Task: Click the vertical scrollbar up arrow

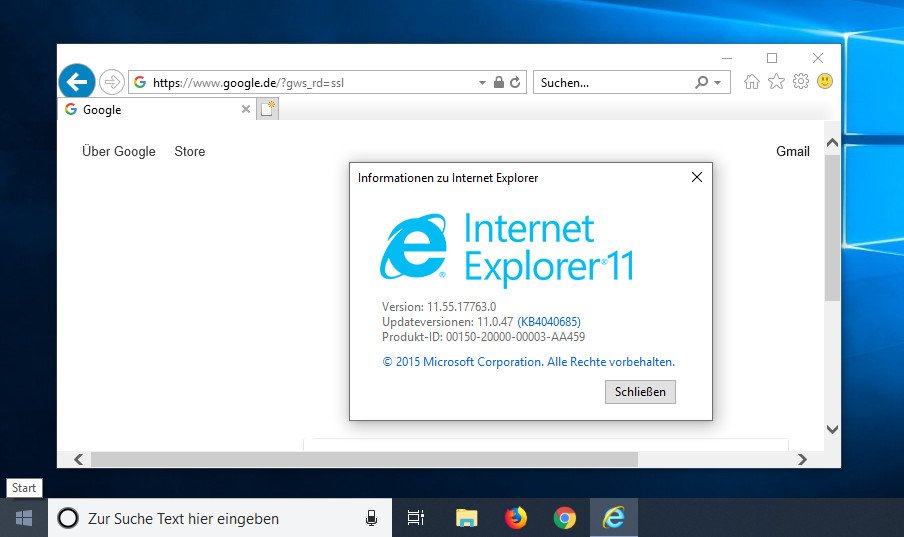Action: pyautogui.click(x=832, y=142)
